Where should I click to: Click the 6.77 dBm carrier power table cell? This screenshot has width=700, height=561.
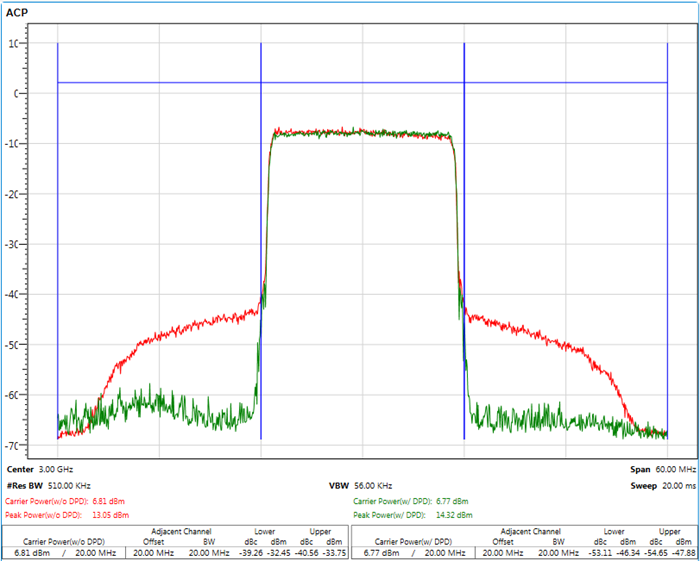click(x=383, y=552)
